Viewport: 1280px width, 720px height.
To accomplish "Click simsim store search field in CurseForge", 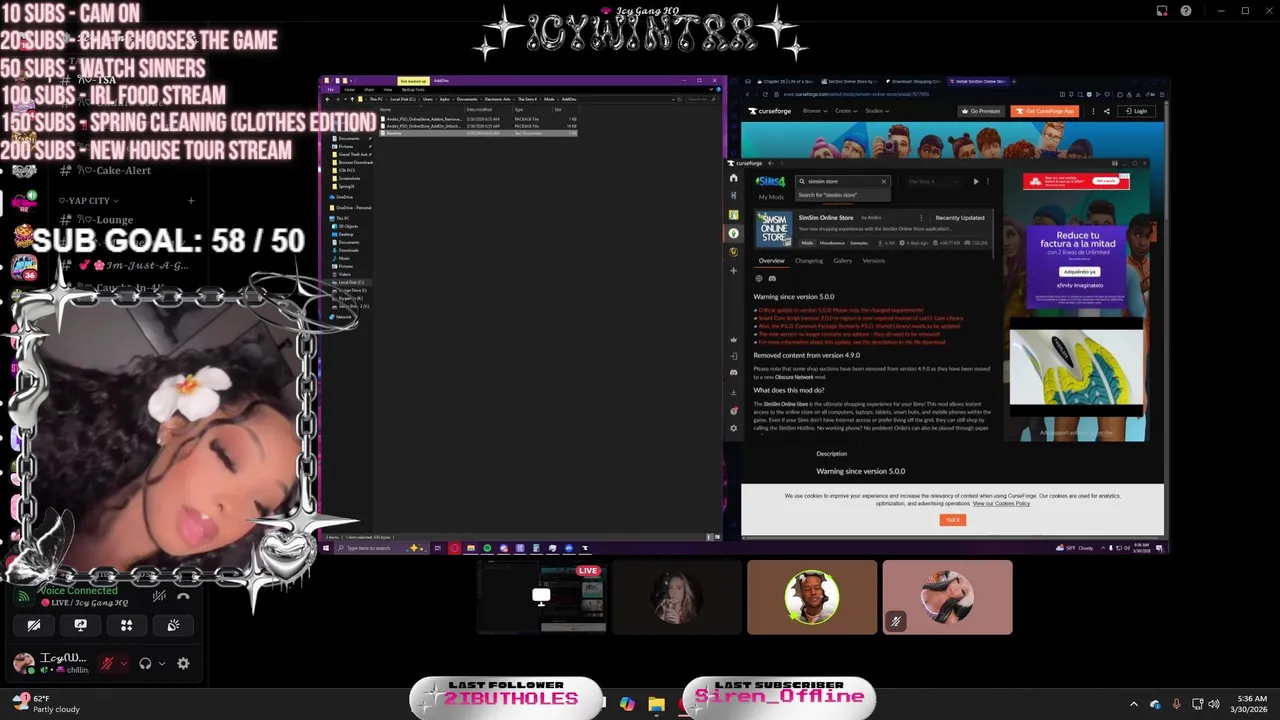I will (843, 182).
